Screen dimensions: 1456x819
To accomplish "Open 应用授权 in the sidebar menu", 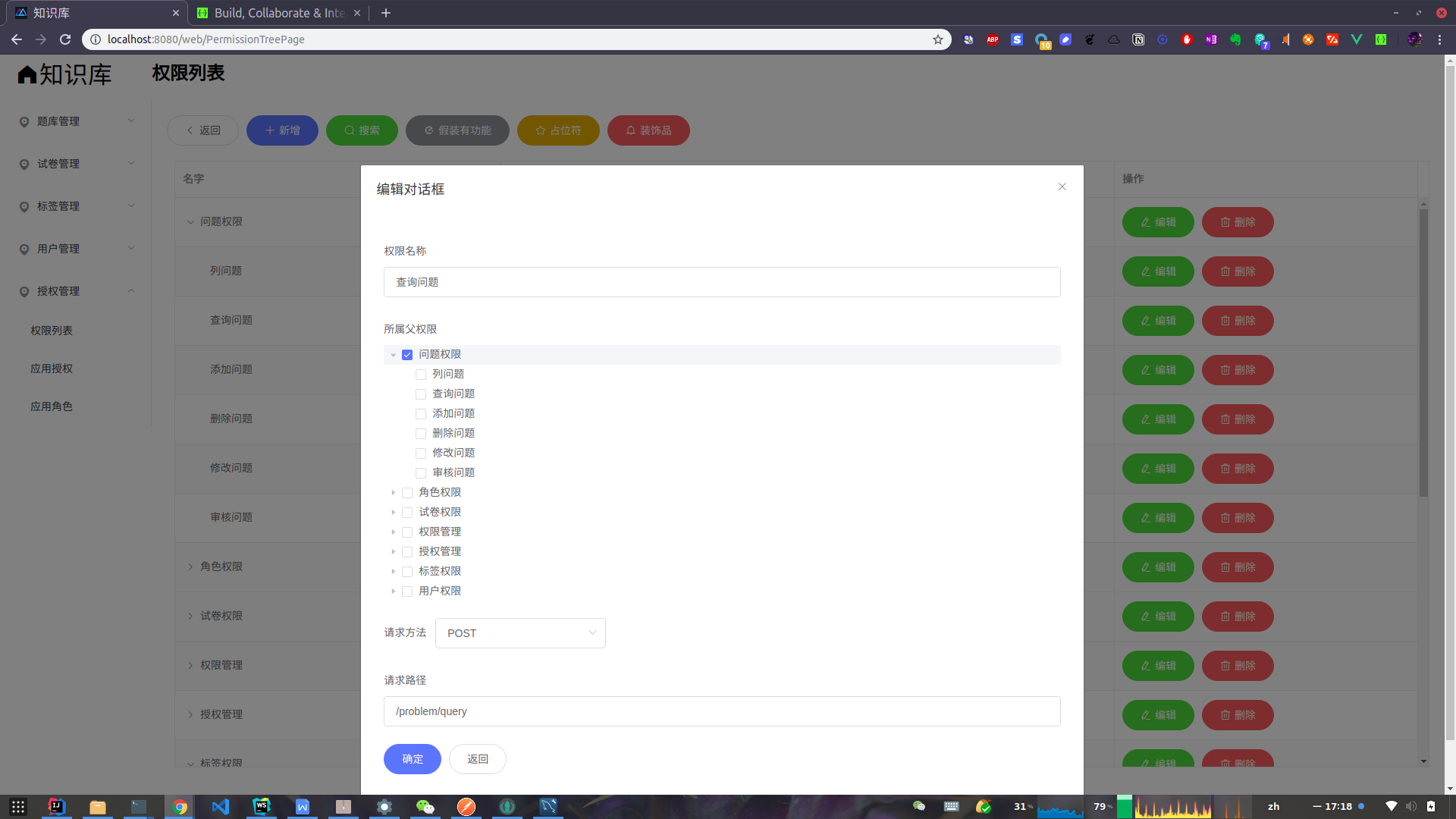I will (52, 369).
